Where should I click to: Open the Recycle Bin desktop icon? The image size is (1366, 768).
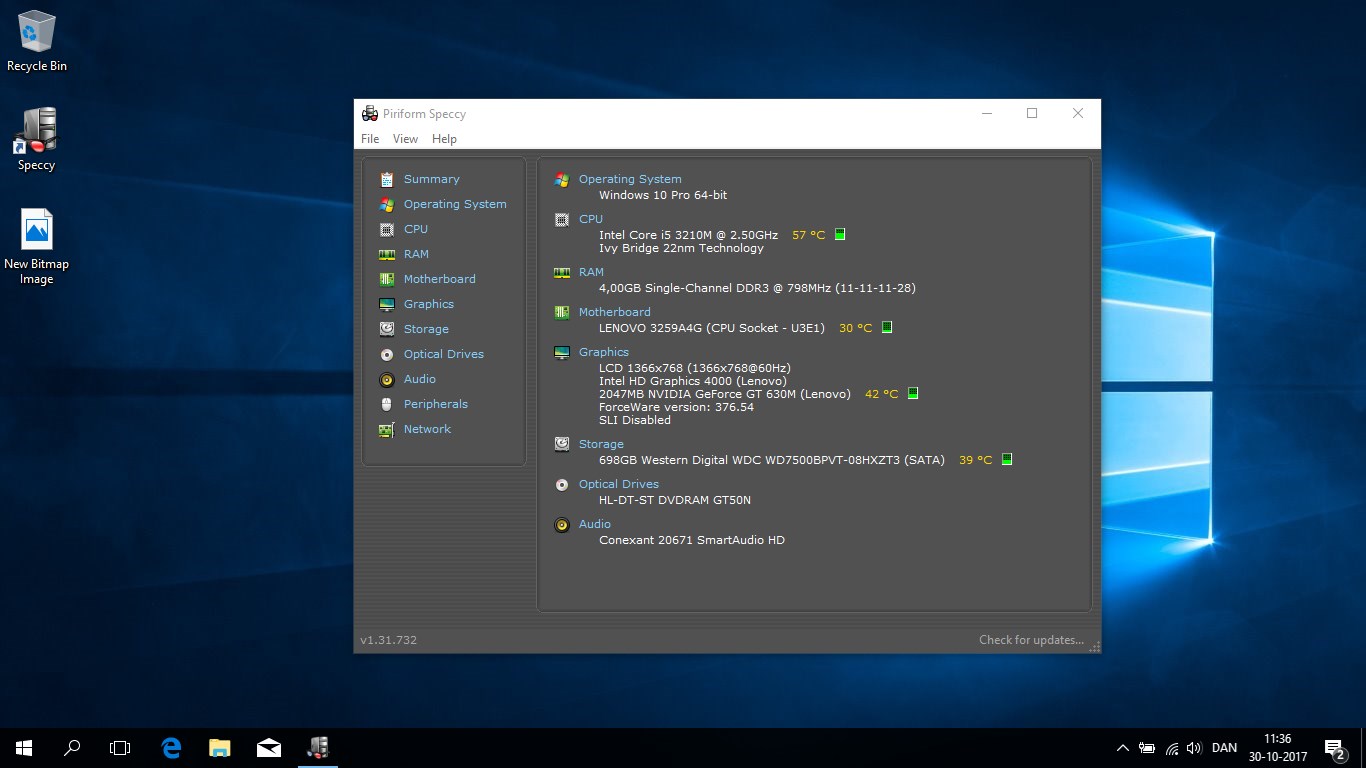point(37,42)
